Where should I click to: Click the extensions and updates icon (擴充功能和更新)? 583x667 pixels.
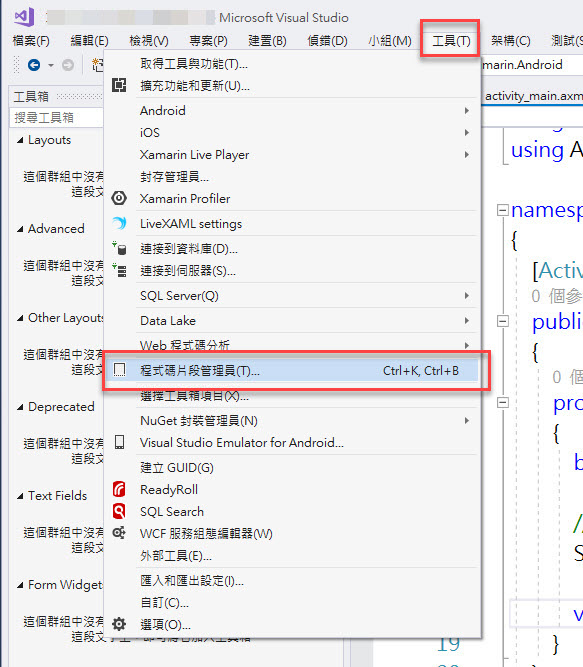point(119,85)
